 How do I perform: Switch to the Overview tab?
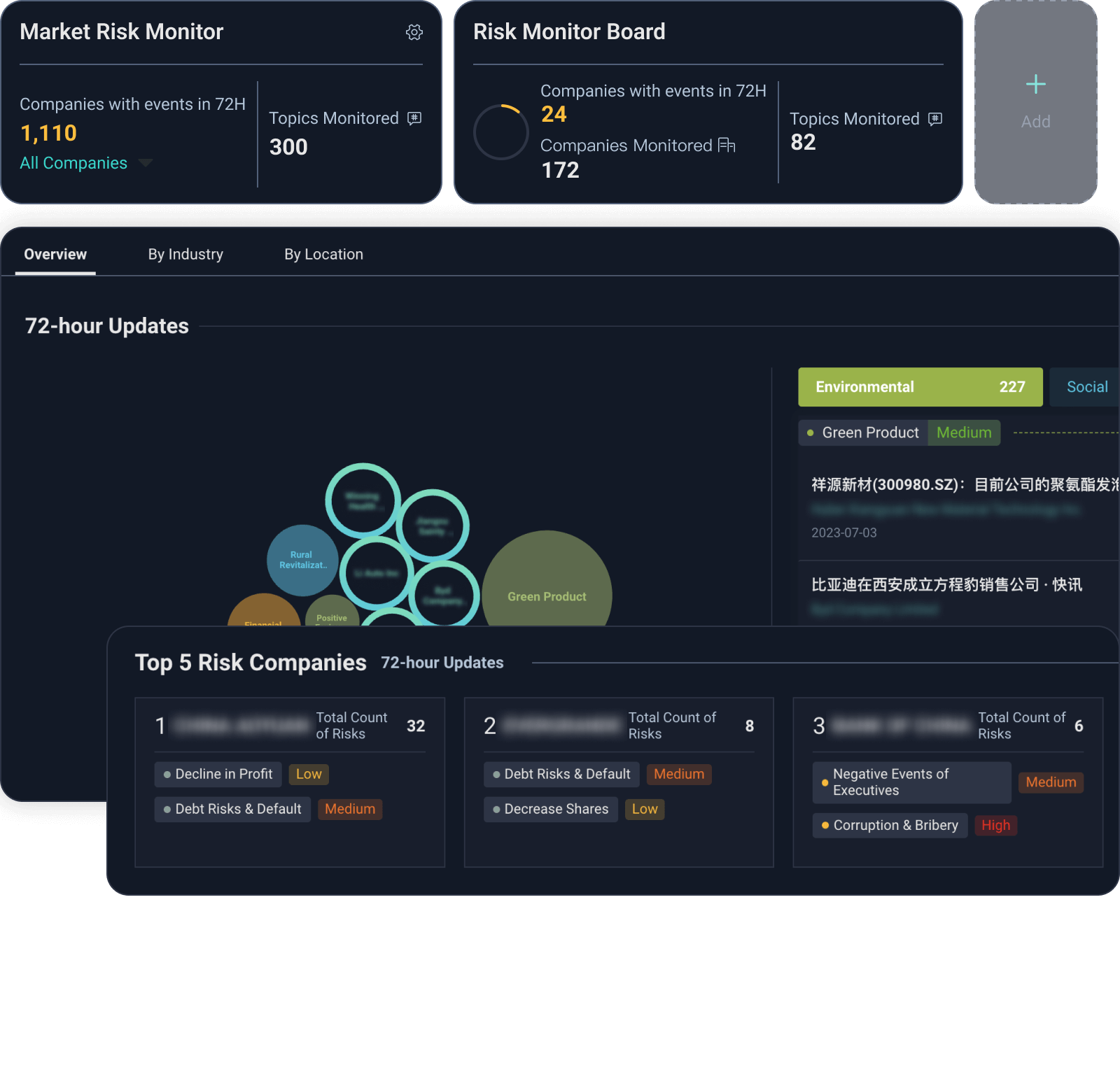(x=55, y=255)
